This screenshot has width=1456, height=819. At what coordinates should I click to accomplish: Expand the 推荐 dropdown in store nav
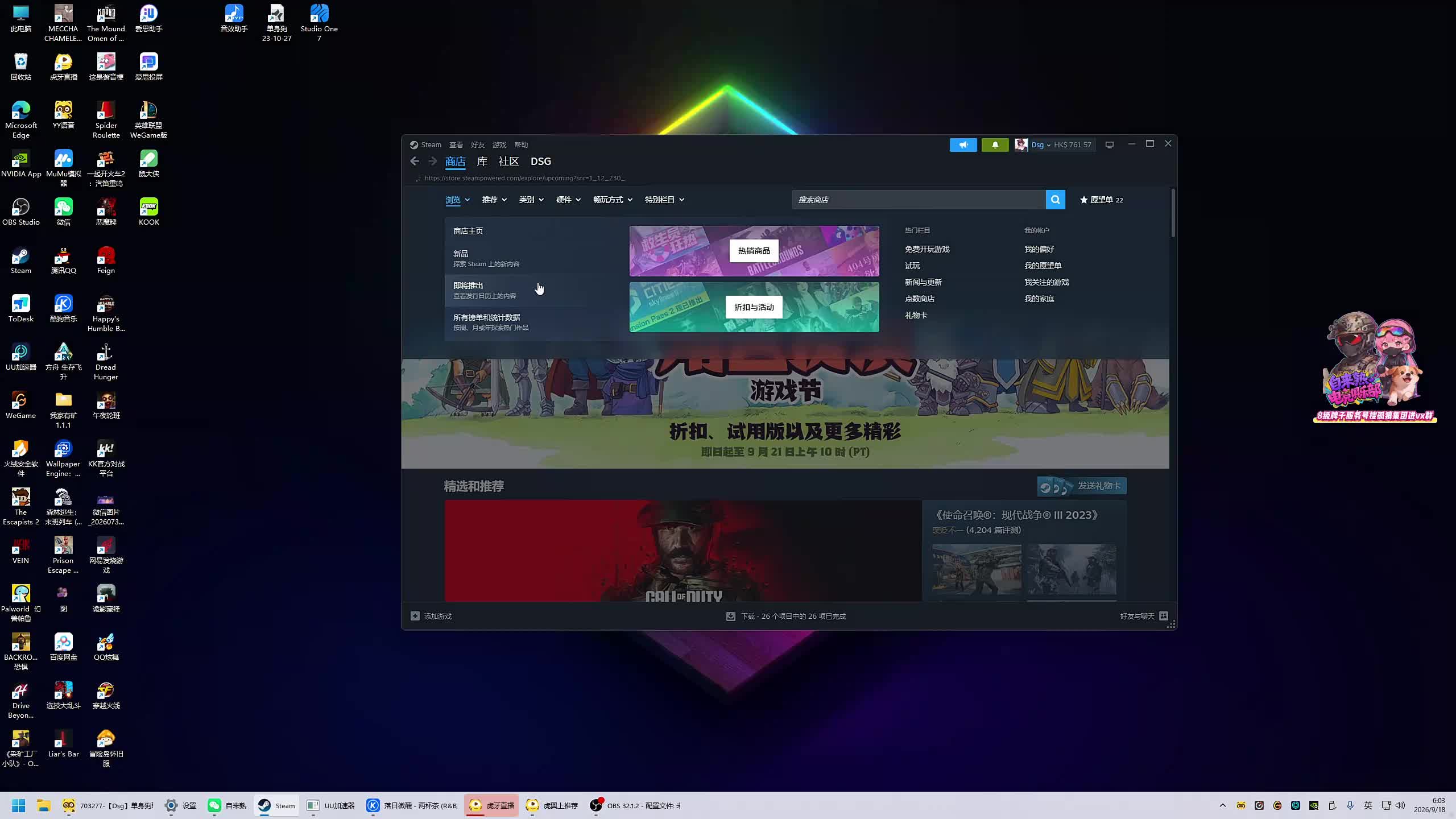tap(494, 200)
